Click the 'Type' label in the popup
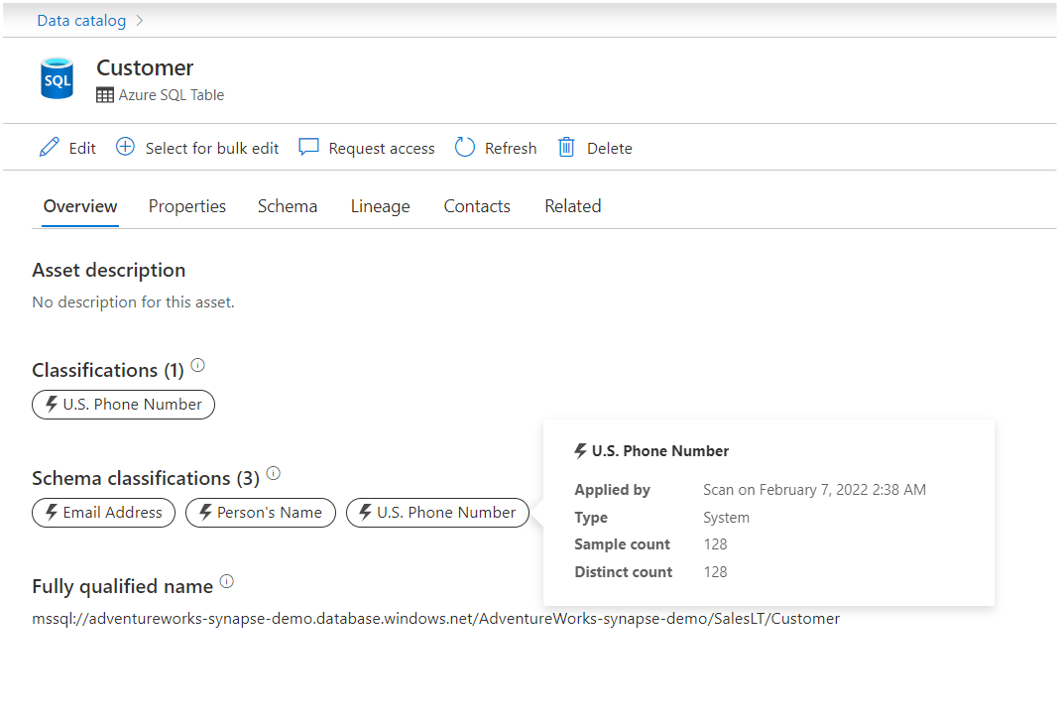 coord(591,517)
